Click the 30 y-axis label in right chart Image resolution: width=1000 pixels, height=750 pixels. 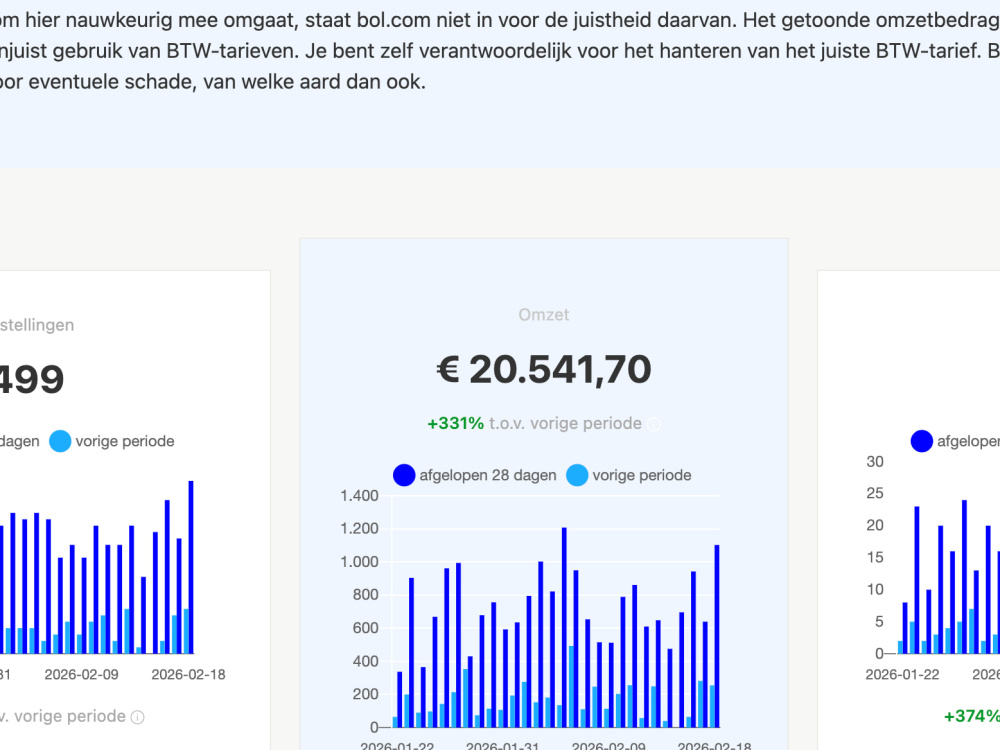pyautogui.click(x=875, y=462)
